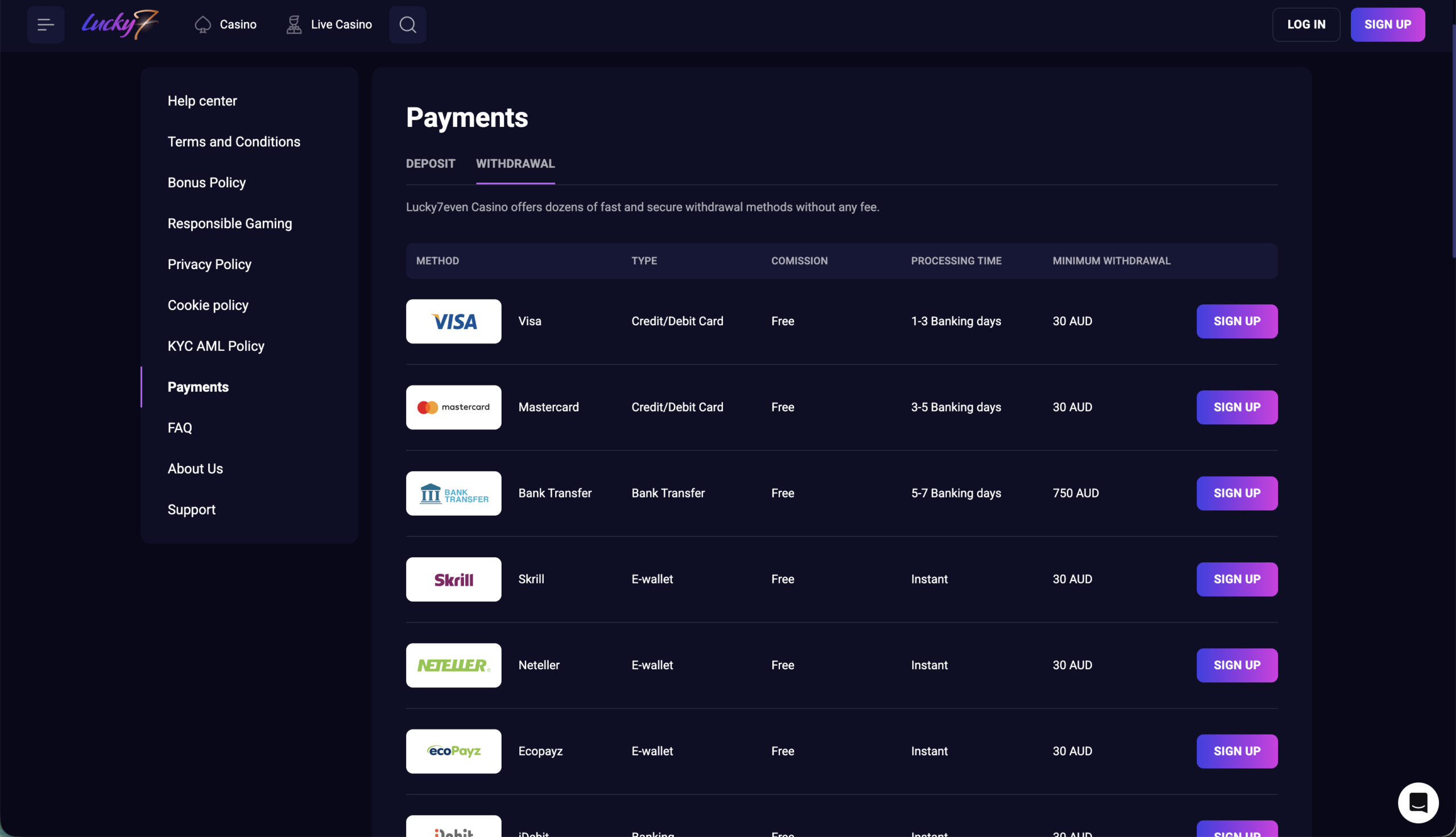Click the Lucky7 logo

120,24
